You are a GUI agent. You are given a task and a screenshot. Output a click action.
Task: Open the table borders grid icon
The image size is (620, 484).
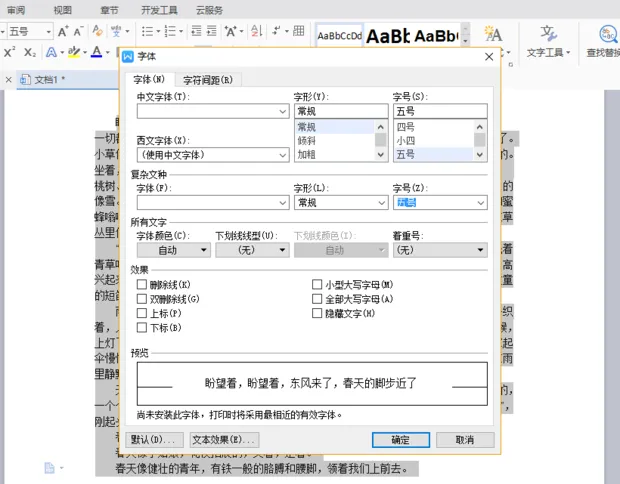tap(299, 31)
